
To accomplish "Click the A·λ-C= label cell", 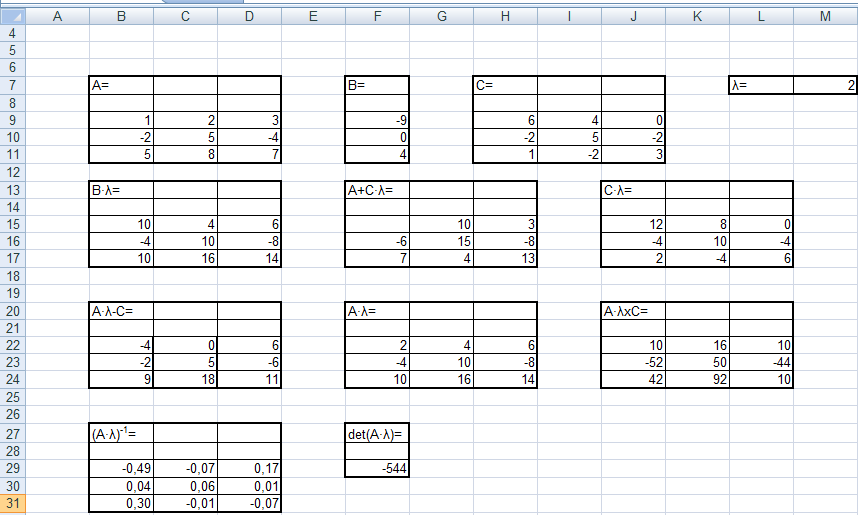I will (x=121, y=311).
